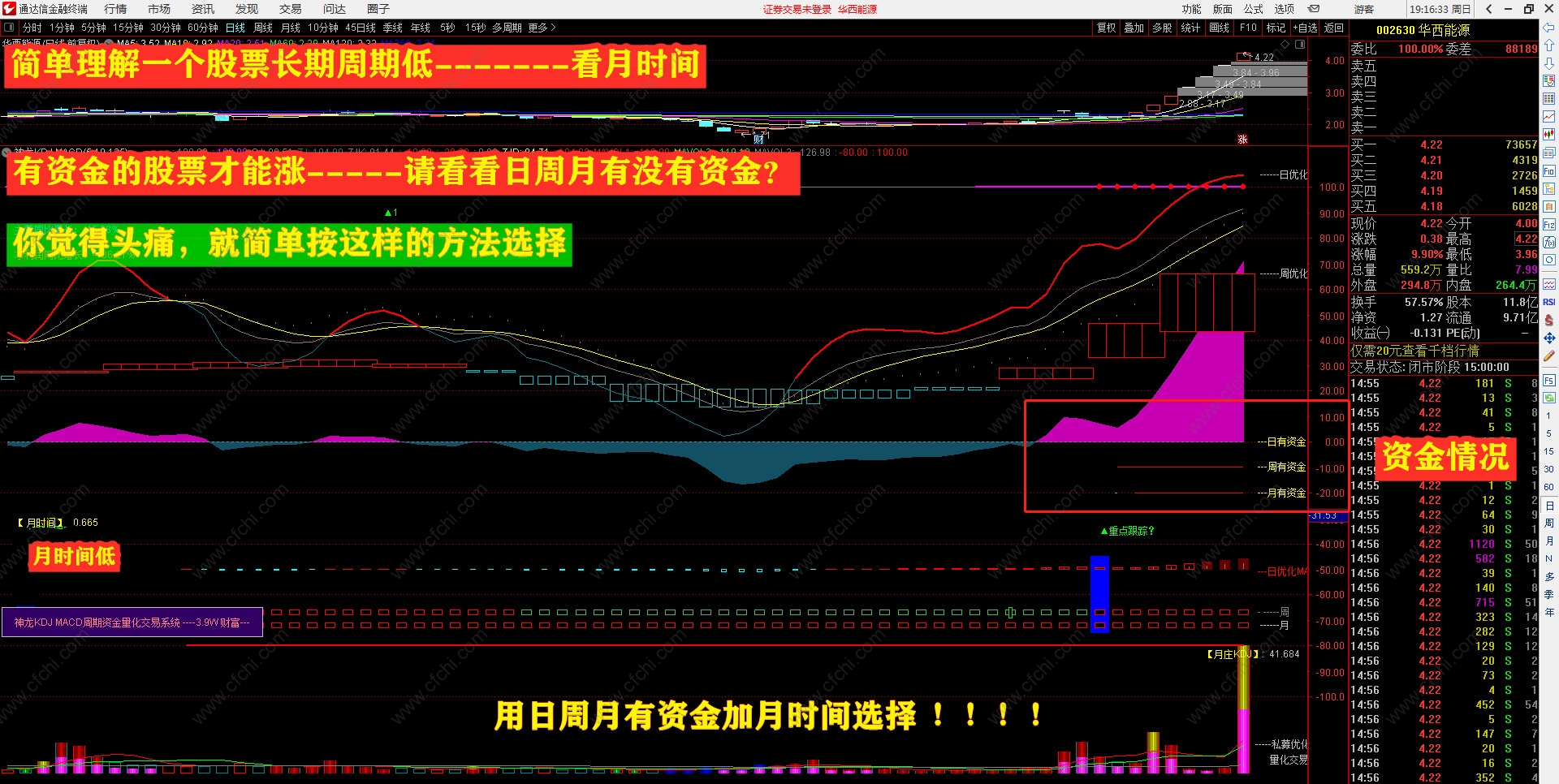
Task: Click the FS sidebar icon
Action: pyautogui.click(x=1549, y=381)
